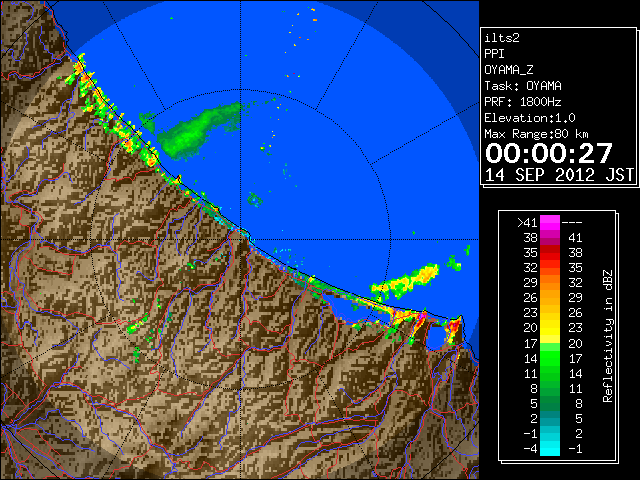Click the 00:00:27 timestamp
Viewport: 640px width, 480px height.
(549, 153)
